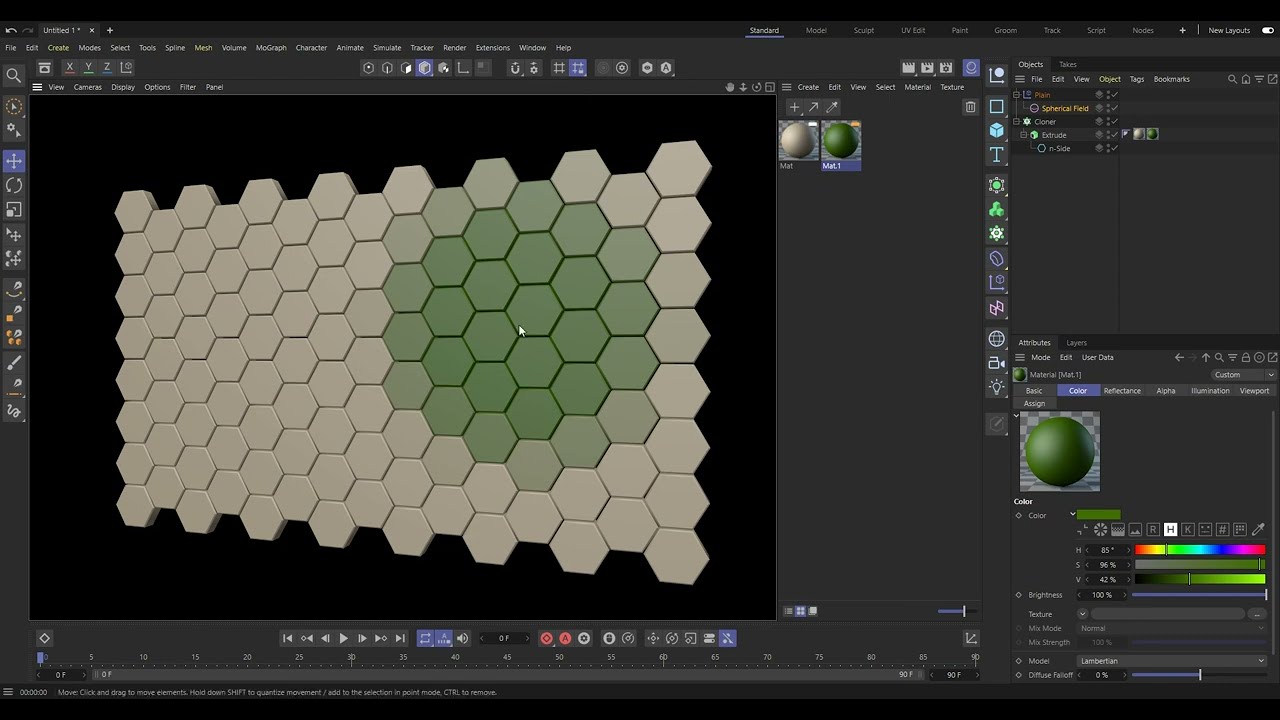This screenshot has height=720, width=1280.
Task: Lock the Attributes panel element
Action: tap(1245, 357)
